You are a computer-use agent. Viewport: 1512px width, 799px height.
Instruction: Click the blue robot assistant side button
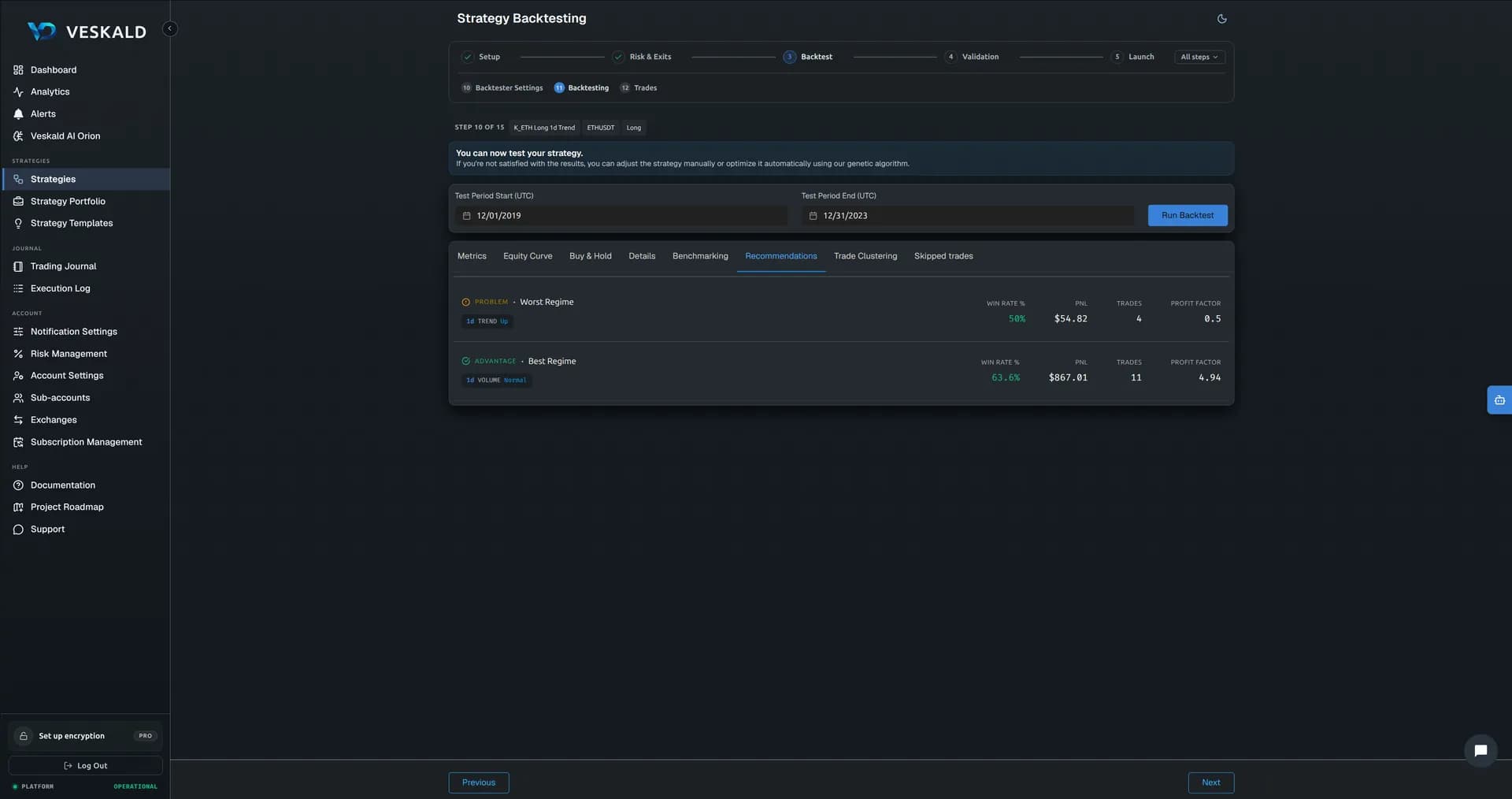click(1499, 400)
